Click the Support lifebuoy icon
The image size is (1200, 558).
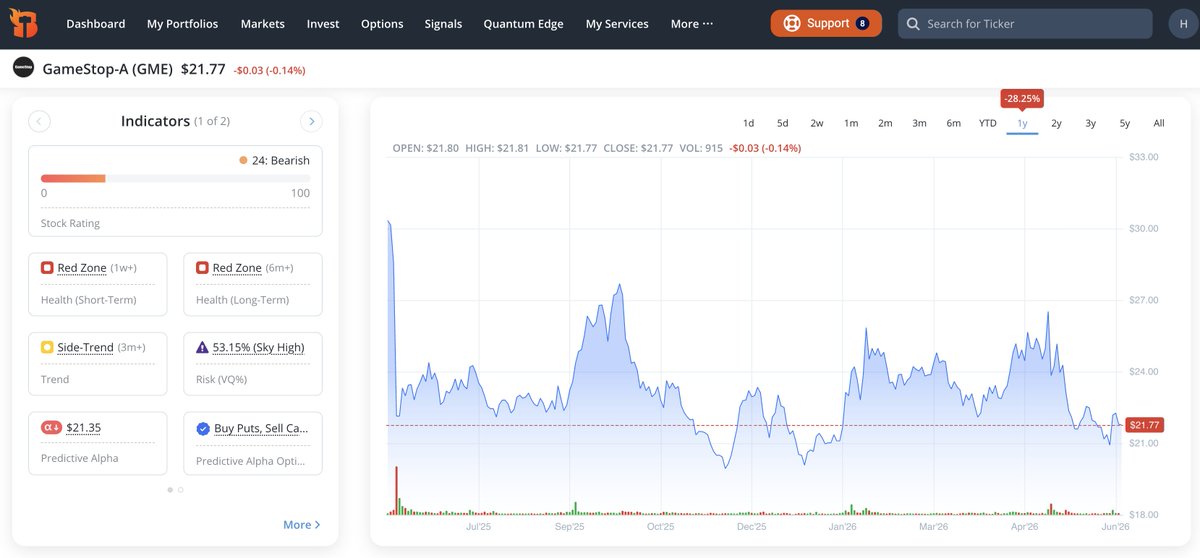[x=792, y=23]
